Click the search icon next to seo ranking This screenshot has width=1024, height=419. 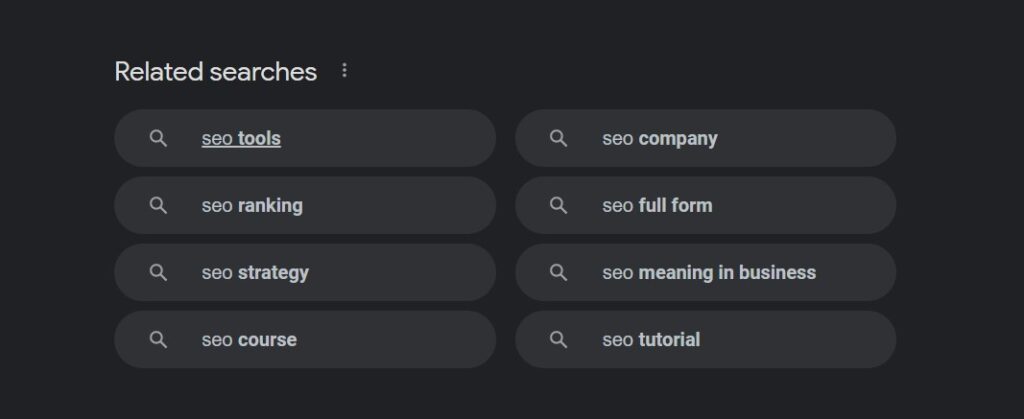click(158, 206)
